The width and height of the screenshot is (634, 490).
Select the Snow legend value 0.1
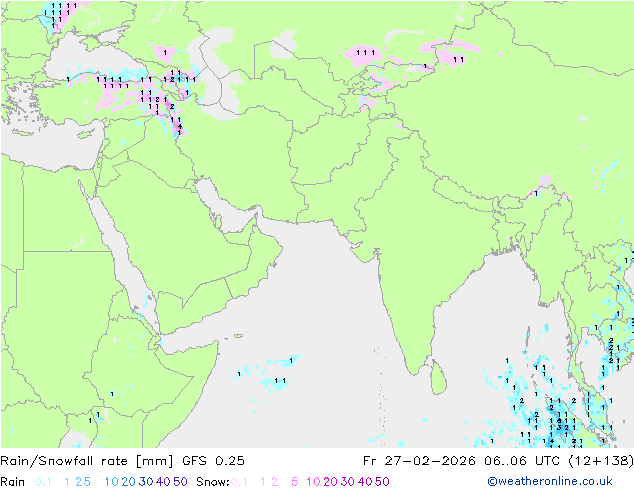point(239,482)
